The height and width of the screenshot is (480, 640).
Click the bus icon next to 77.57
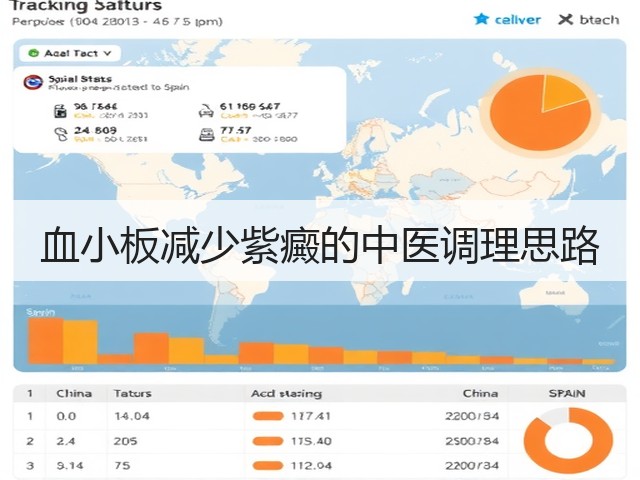pos(207,134)
